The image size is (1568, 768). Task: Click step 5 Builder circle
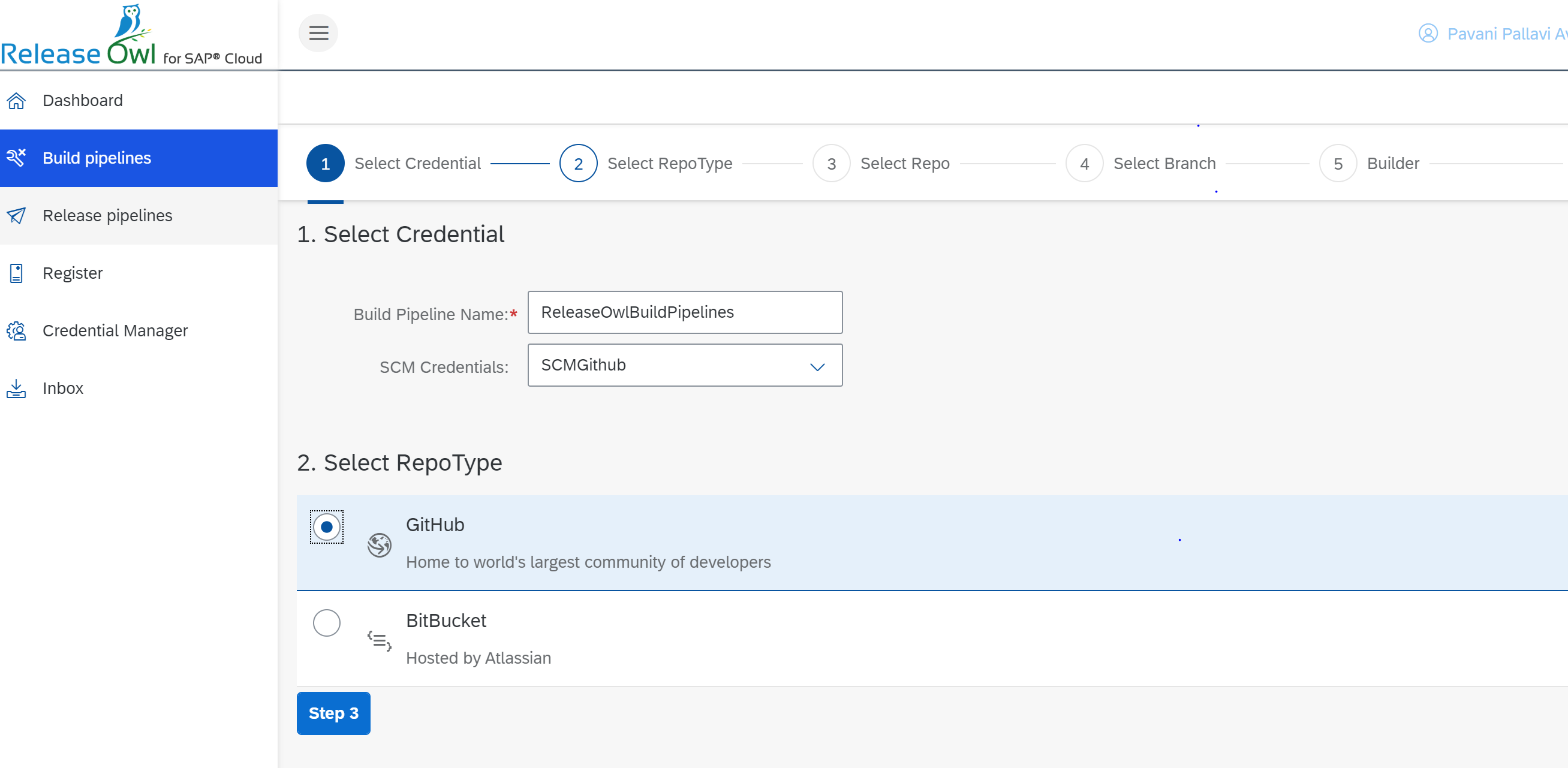click(x=1337, y=163)
